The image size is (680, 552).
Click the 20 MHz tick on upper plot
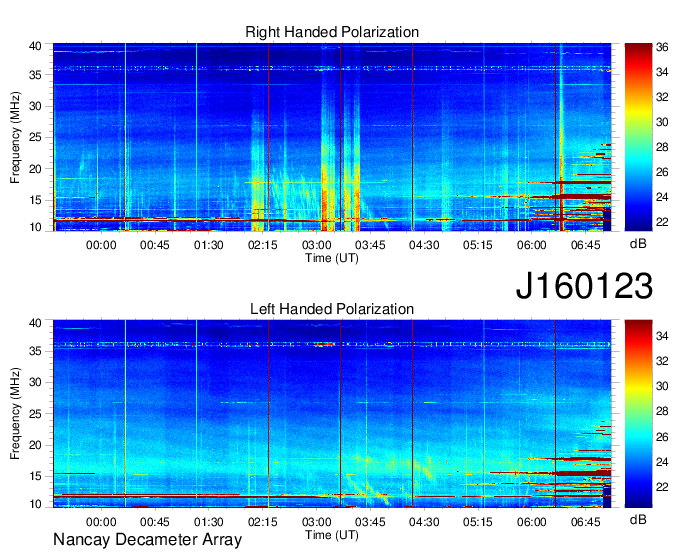coord(35,169)
